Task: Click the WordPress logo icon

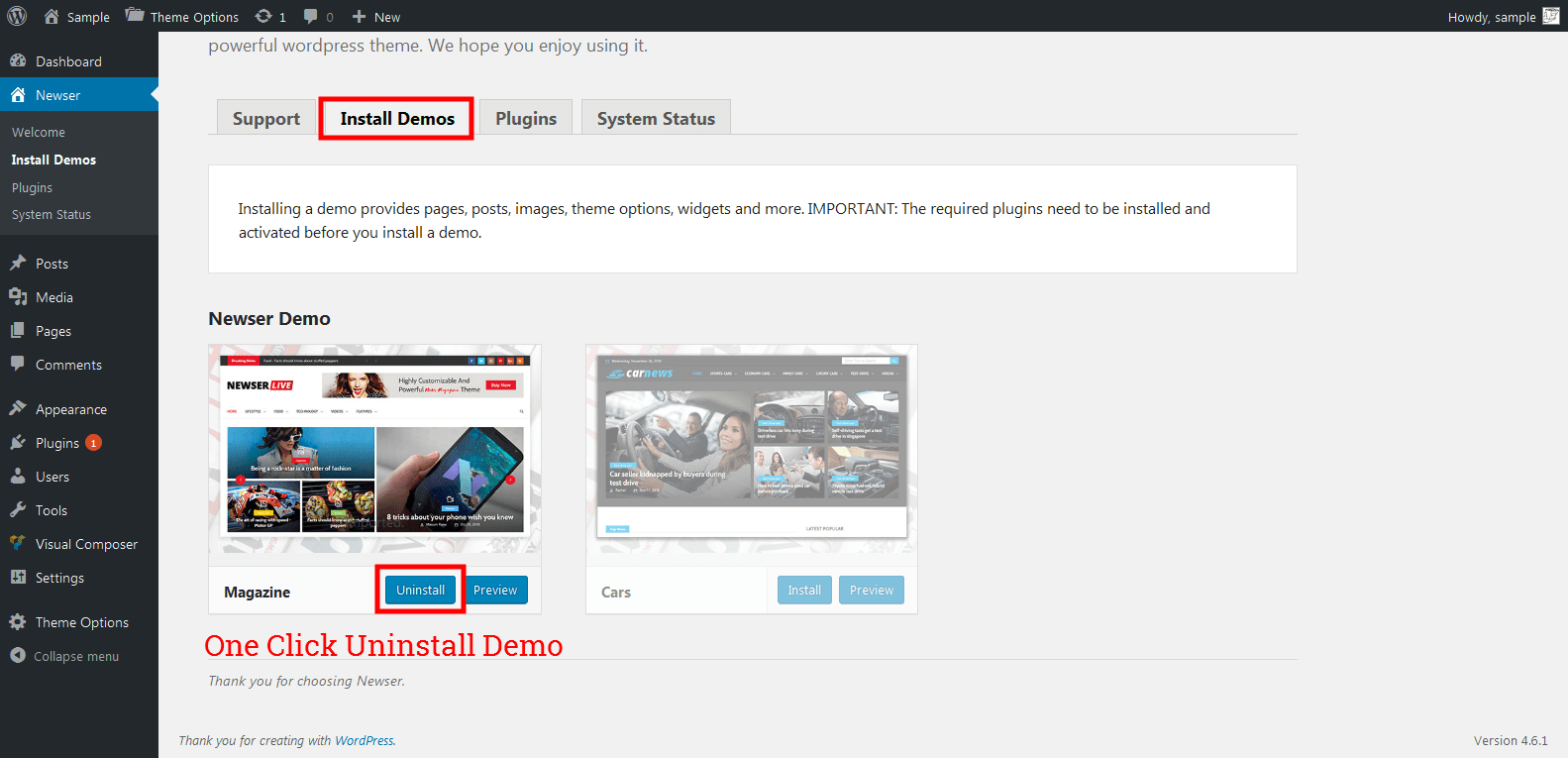Action: pos(17,17)
